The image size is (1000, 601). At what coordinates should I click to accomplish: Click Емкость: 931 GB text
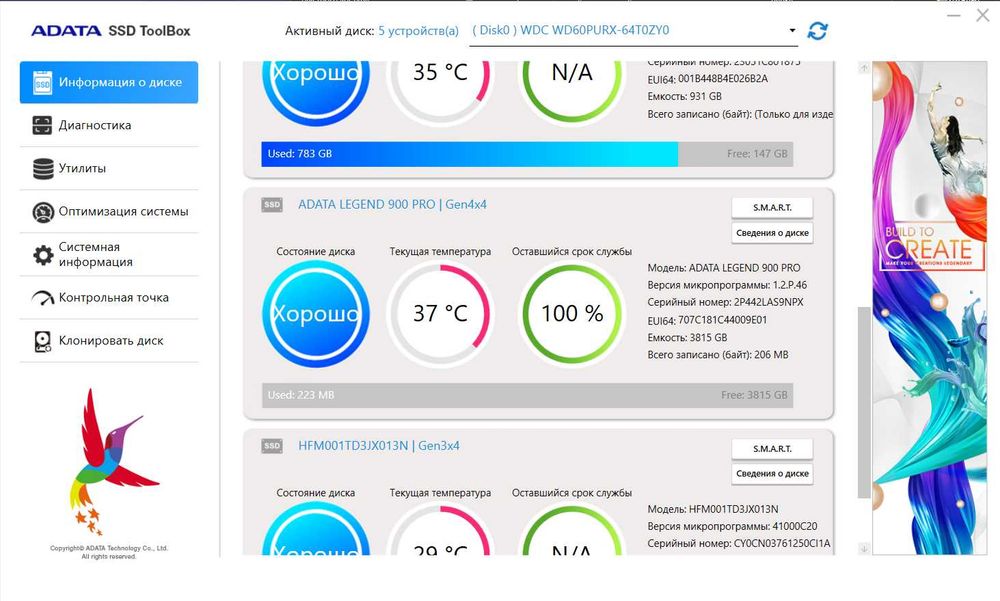click(684, 96)
